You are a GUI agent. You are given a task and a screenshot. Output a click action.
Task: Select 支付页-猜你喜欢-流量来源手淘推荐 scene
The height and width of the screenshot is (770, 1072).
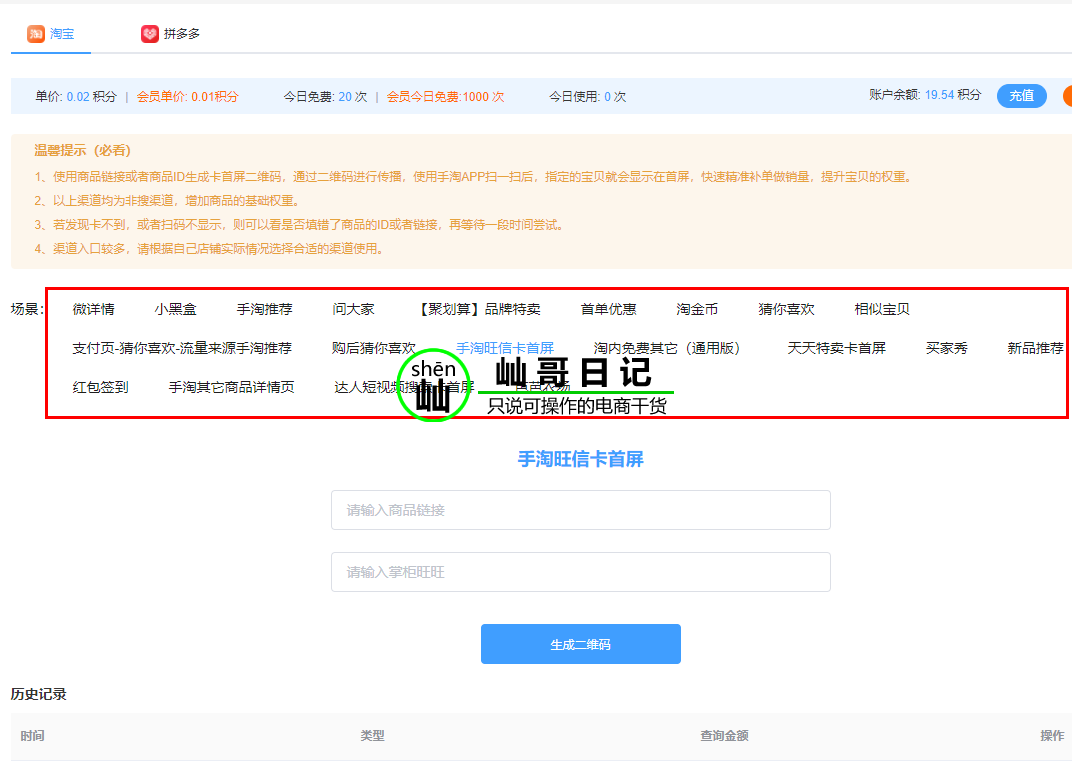point(182,348)
